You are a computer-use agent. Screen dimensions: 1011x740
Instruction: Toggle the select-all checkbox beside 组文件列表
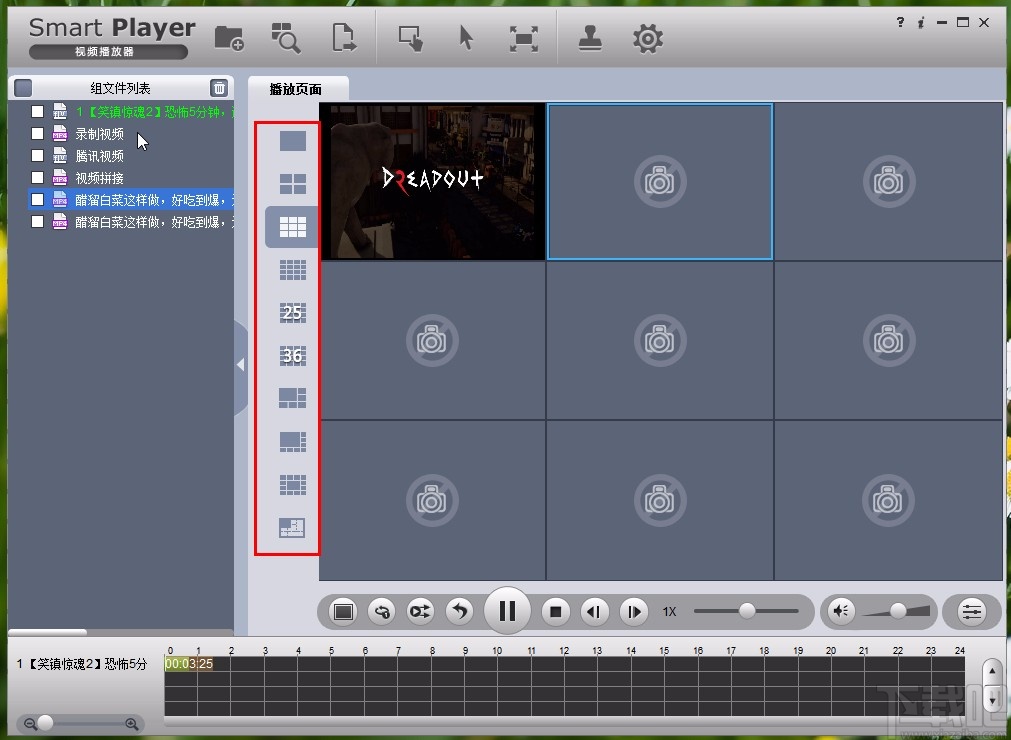pos(24,88)
